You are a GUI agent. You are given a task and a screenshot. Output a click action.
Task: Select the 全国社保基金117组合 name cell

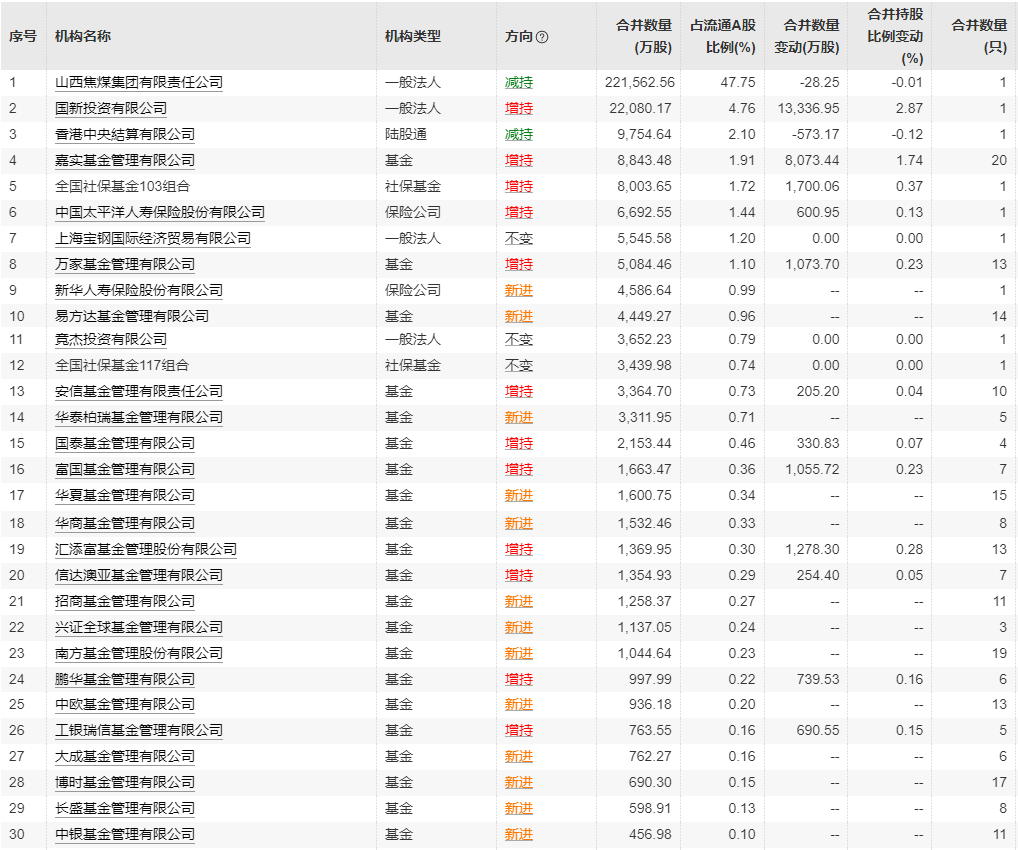coord(122,366)
